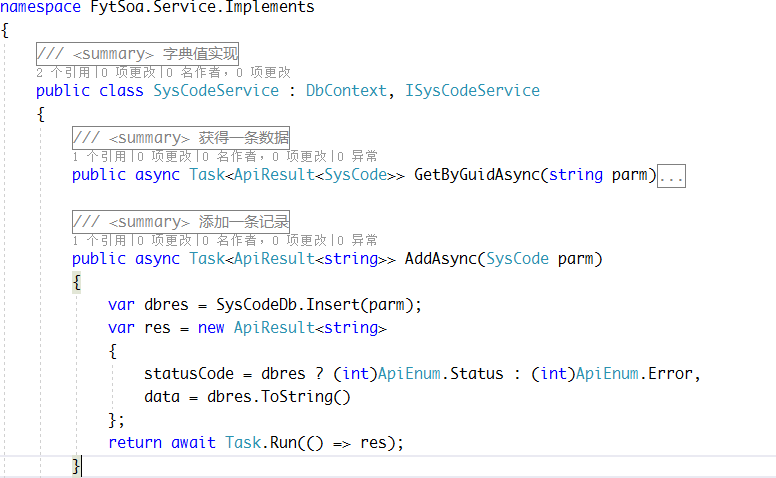Click the GetByGuidAsync method name

[x=477, y=175]
